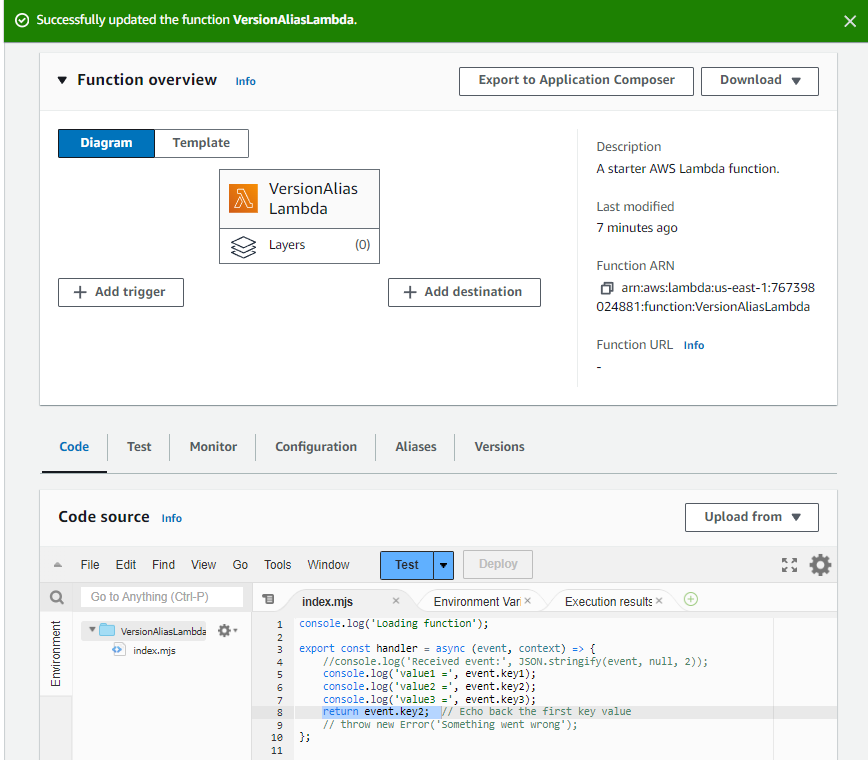This screenshot has width=868, height=760.
Task: Open the Function URL Info link
Action: 694,344
